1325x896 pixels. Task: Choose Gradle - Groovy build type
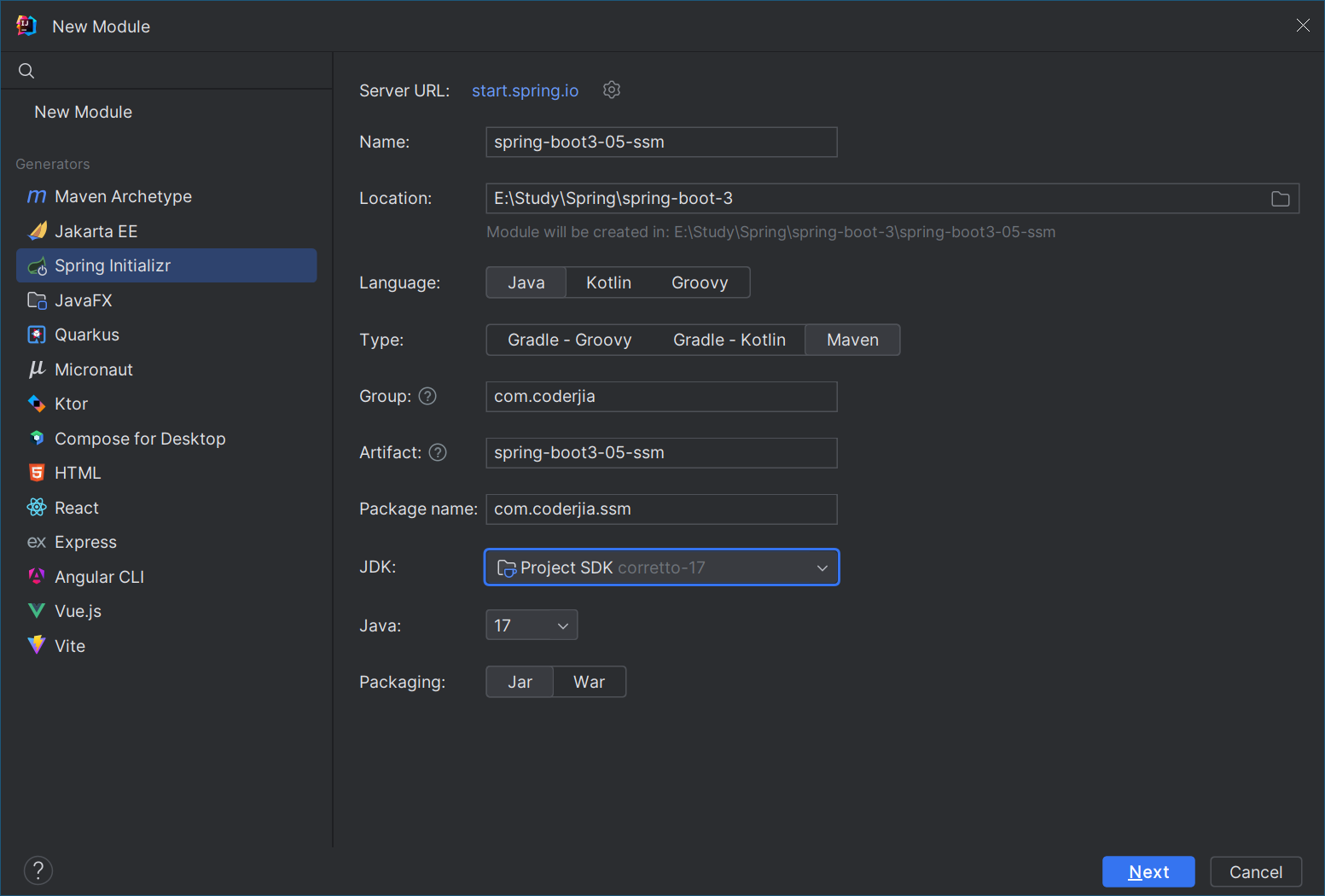(x=569, y=340)
